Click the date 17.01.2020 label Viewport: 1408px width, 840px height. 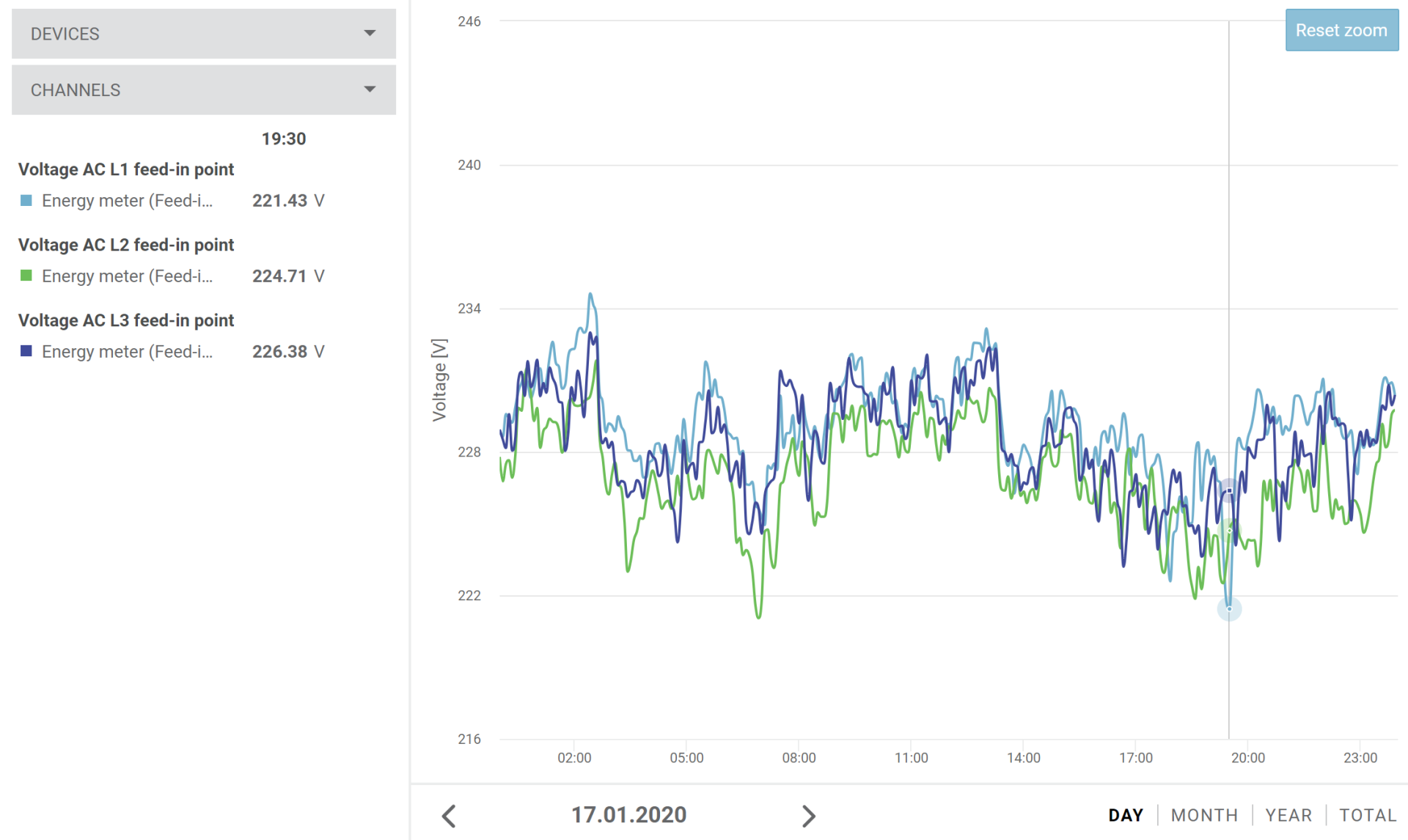pos(628,815)
